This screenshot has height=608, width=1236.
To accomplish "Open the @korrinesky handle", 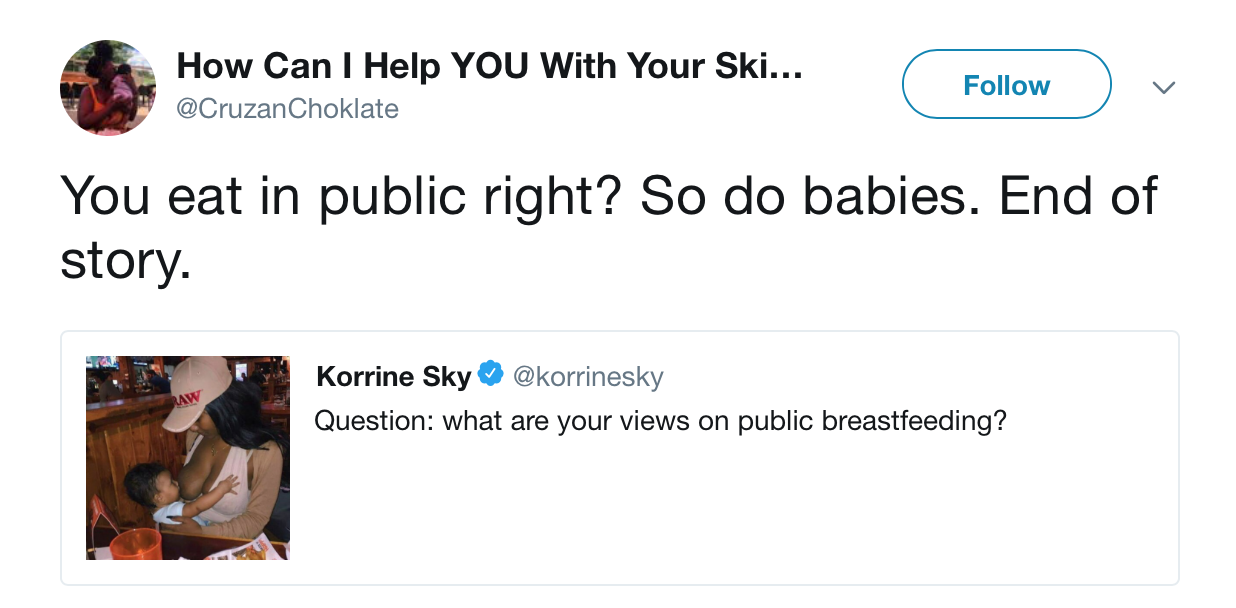I will (x=588, y=376).
